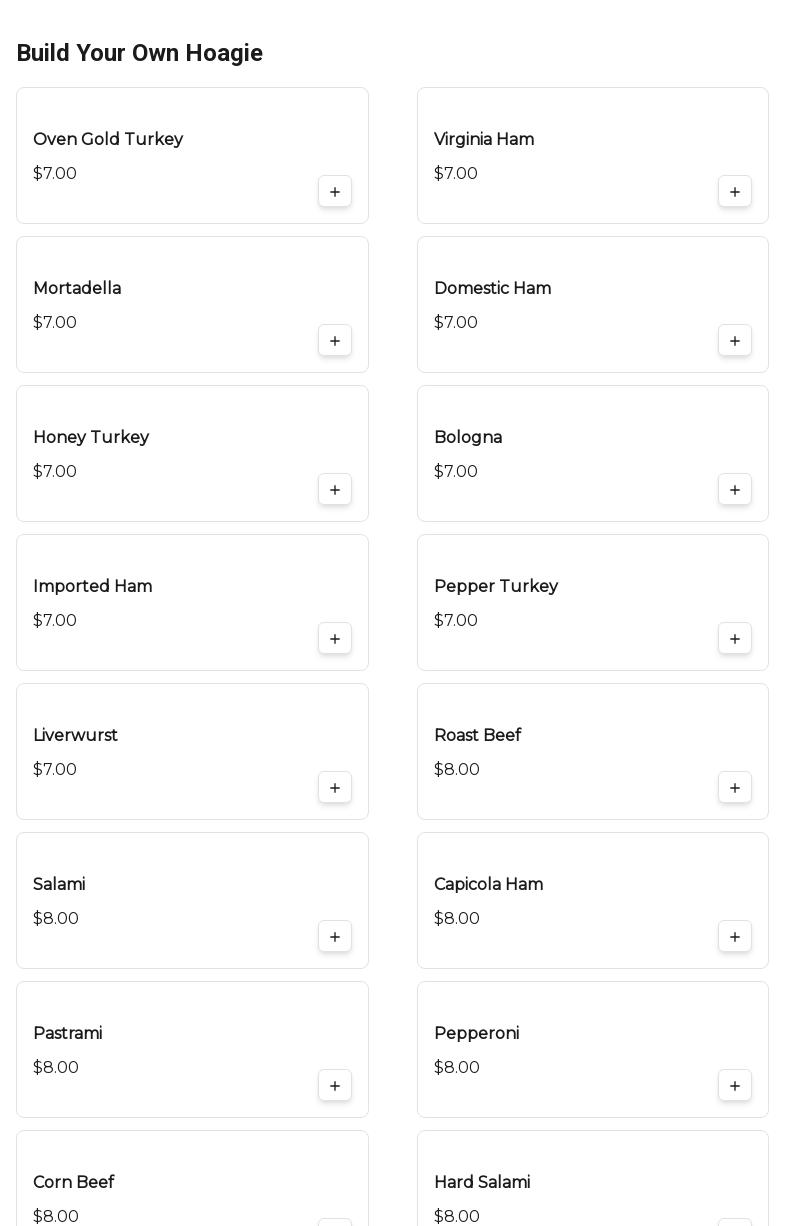785x1226 pixels.
Task: Add Salami using the plus button
Action: [335, 937]
